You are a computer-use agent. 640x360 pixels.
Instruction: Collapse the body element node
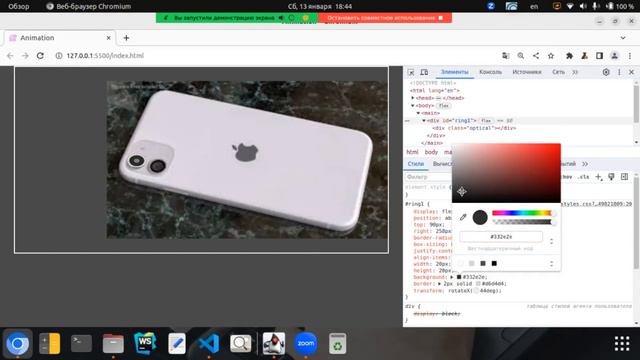pyautogui.click(x=413, y=106)
